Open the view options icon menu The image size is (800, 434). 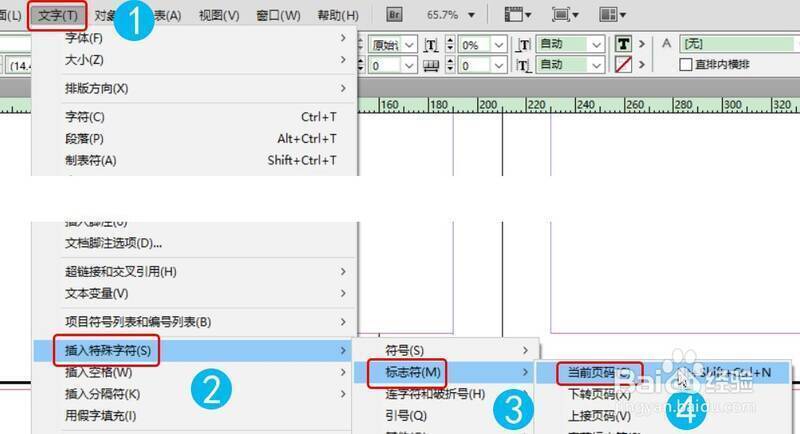coord(517,14)
